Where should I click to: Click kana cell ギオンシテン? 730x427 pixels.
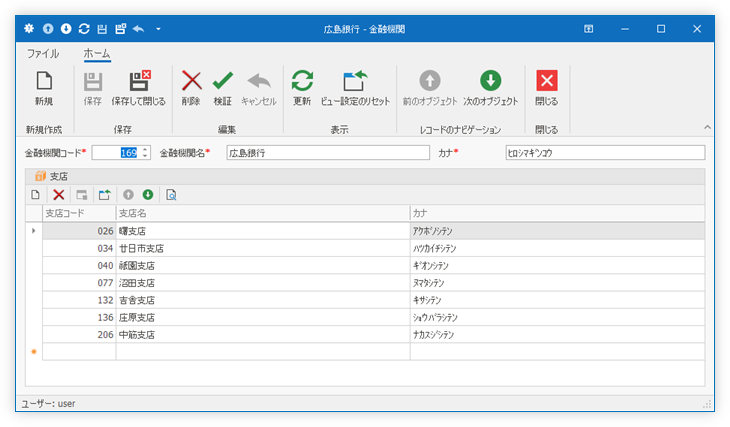557,265
